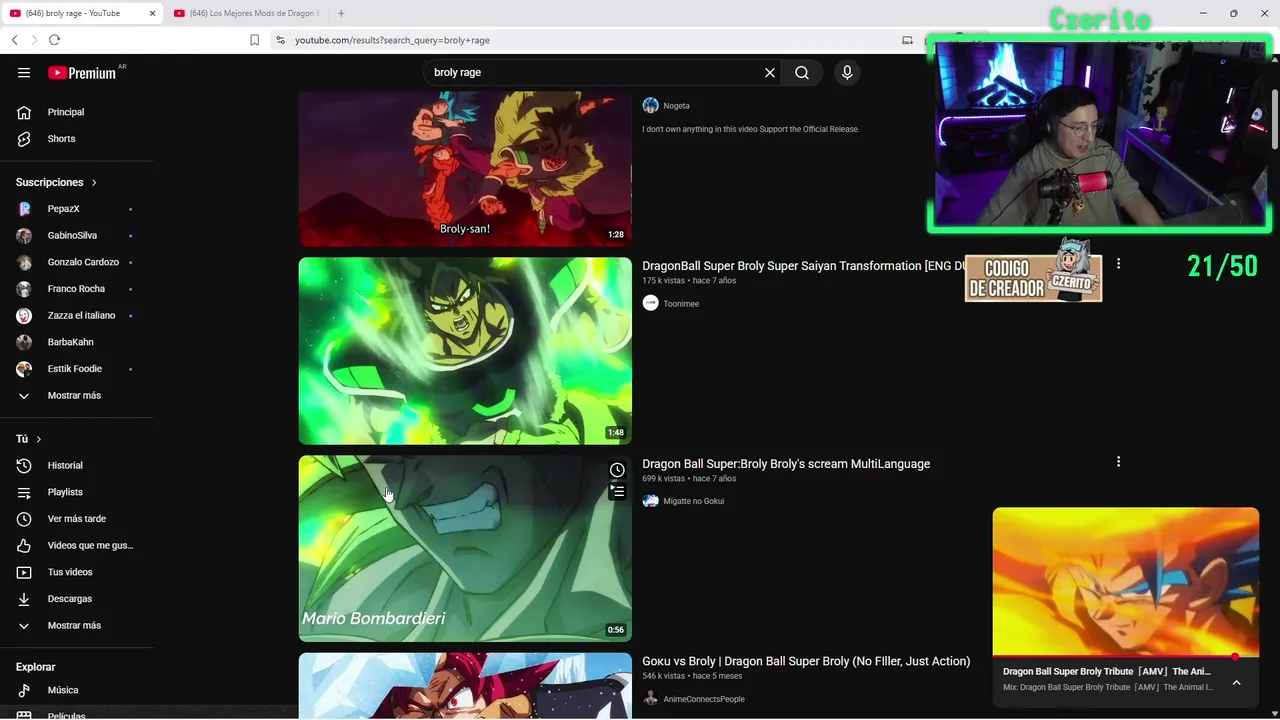
Task: Open the Broly-san 1:28 video thumbnail
Action: pos(465,168)
